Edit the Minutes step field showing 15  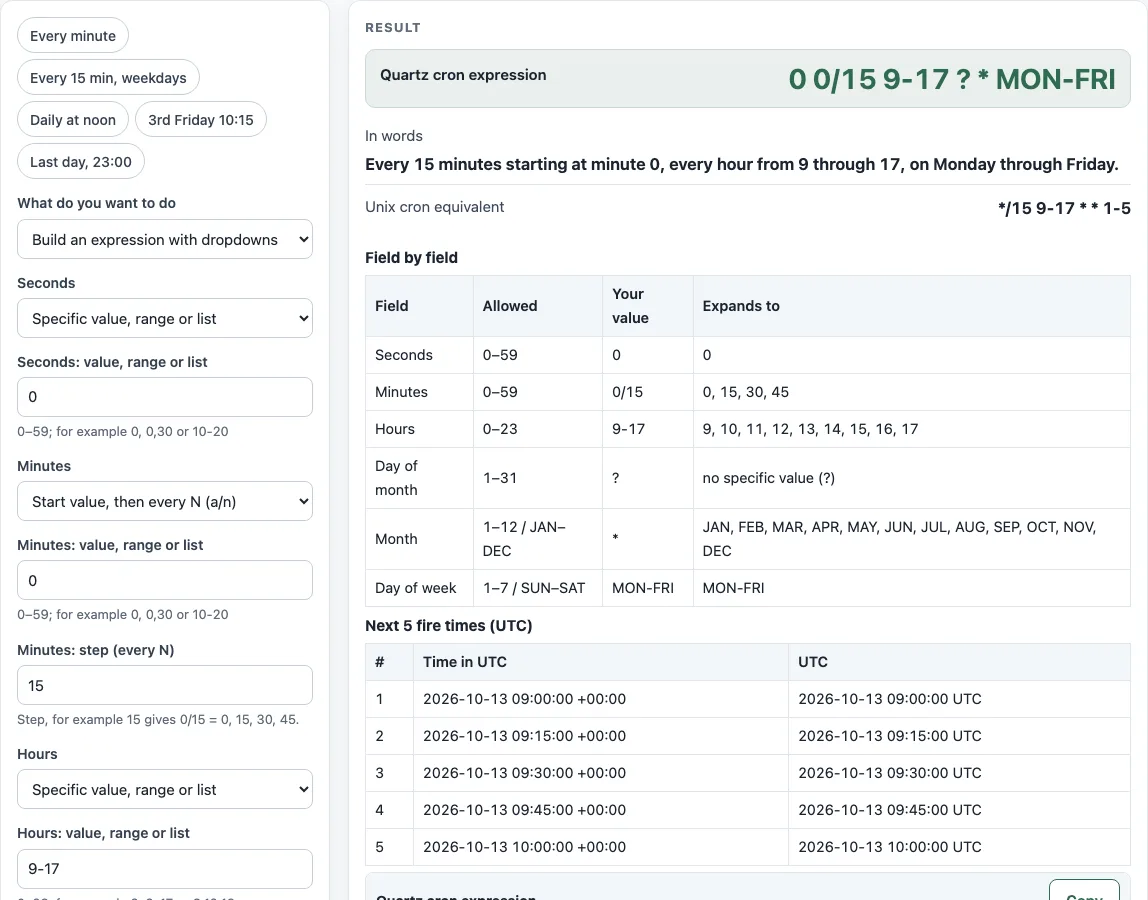(x=165, y=685)
